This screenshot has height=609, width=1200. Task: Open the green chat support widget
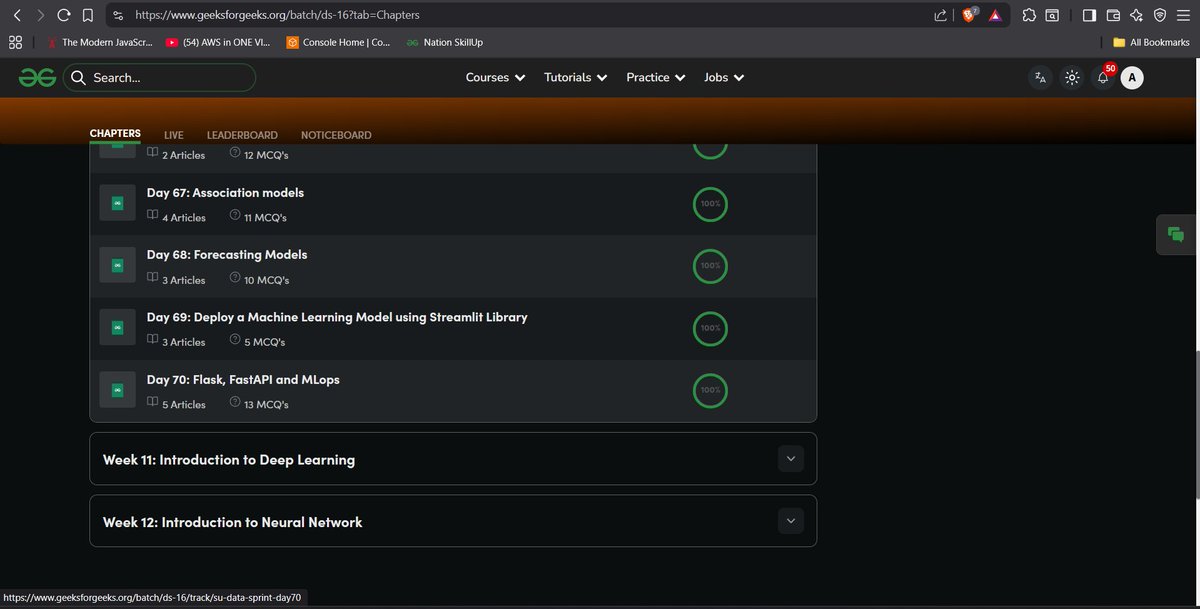coord(1176,234)
